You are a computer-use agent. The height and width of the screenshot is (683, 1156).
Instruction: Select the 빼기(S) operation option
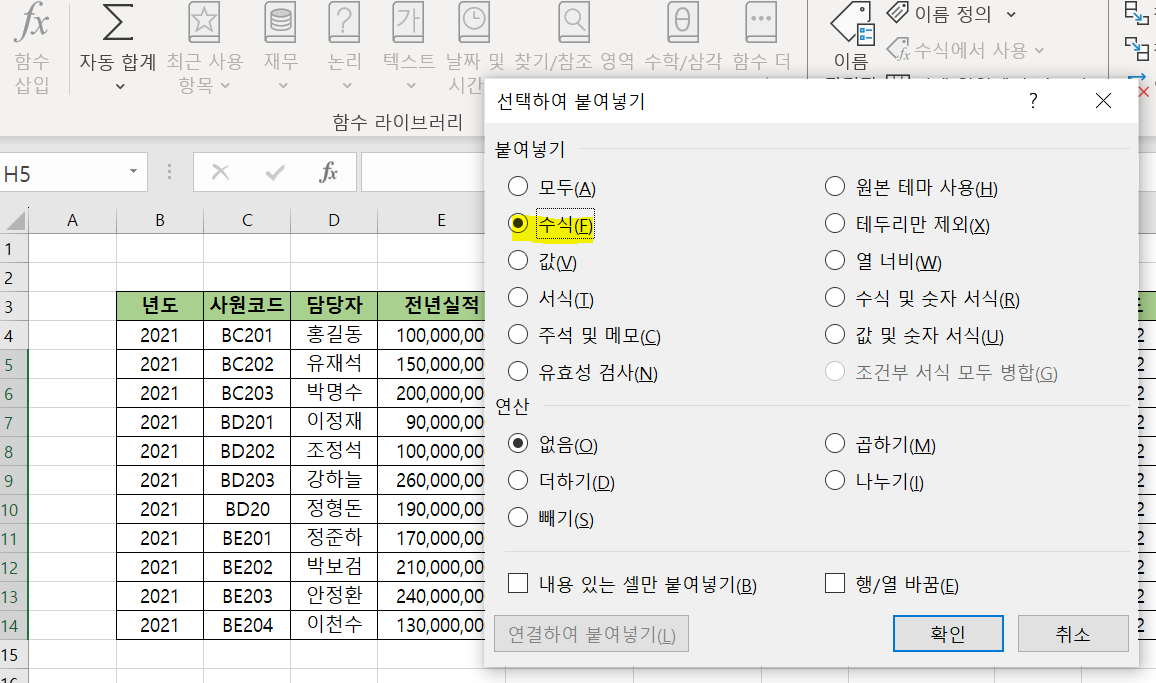tap(551, 519)
